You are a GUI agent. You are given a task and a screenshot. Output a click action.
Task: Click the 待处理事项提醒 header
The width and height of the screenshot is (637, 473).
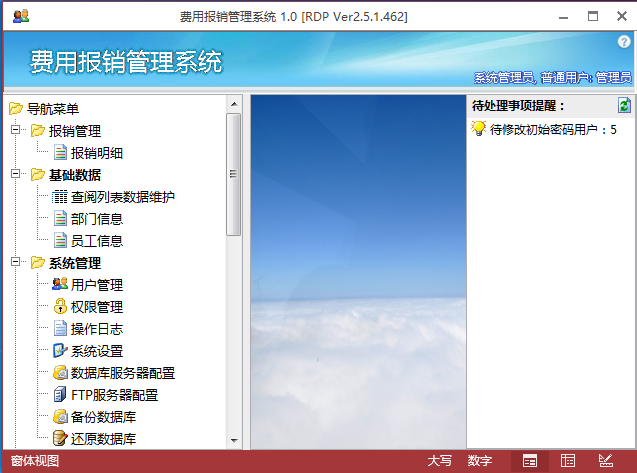518,106
